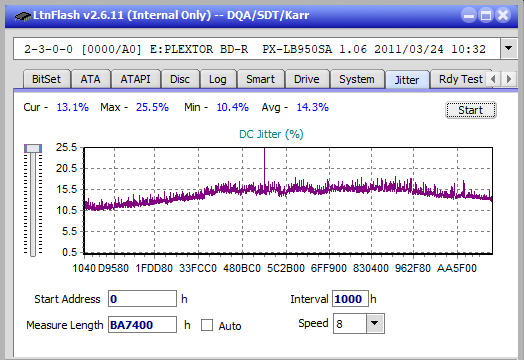The image size is (524, 360).
Task: Enable the Auto checkbox
Action: coord(207,325)
